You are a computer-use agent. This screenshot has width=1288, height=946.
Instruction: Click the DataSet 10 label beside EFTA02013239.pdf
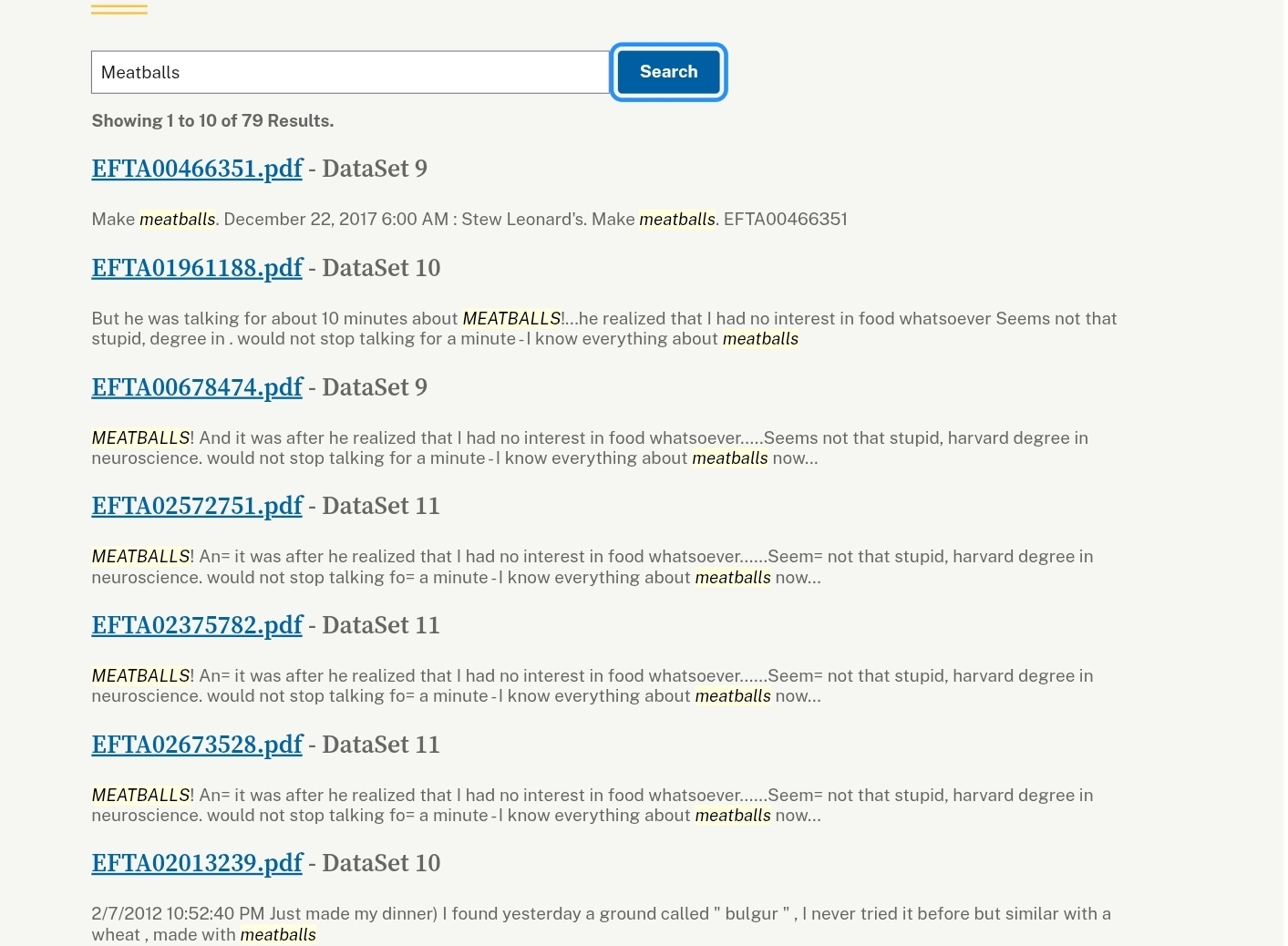click(x=381, y=863)
